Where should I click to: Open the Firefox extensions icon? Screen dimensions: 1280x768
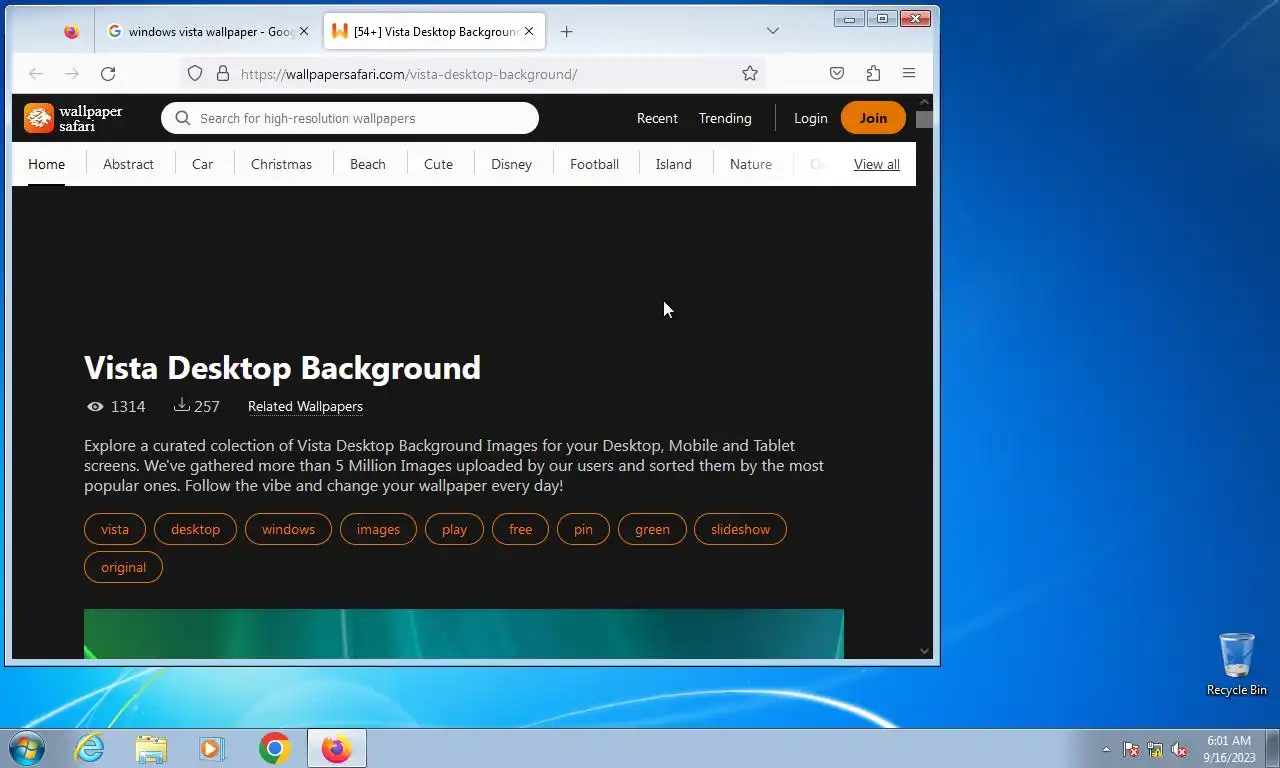[873, 73]
